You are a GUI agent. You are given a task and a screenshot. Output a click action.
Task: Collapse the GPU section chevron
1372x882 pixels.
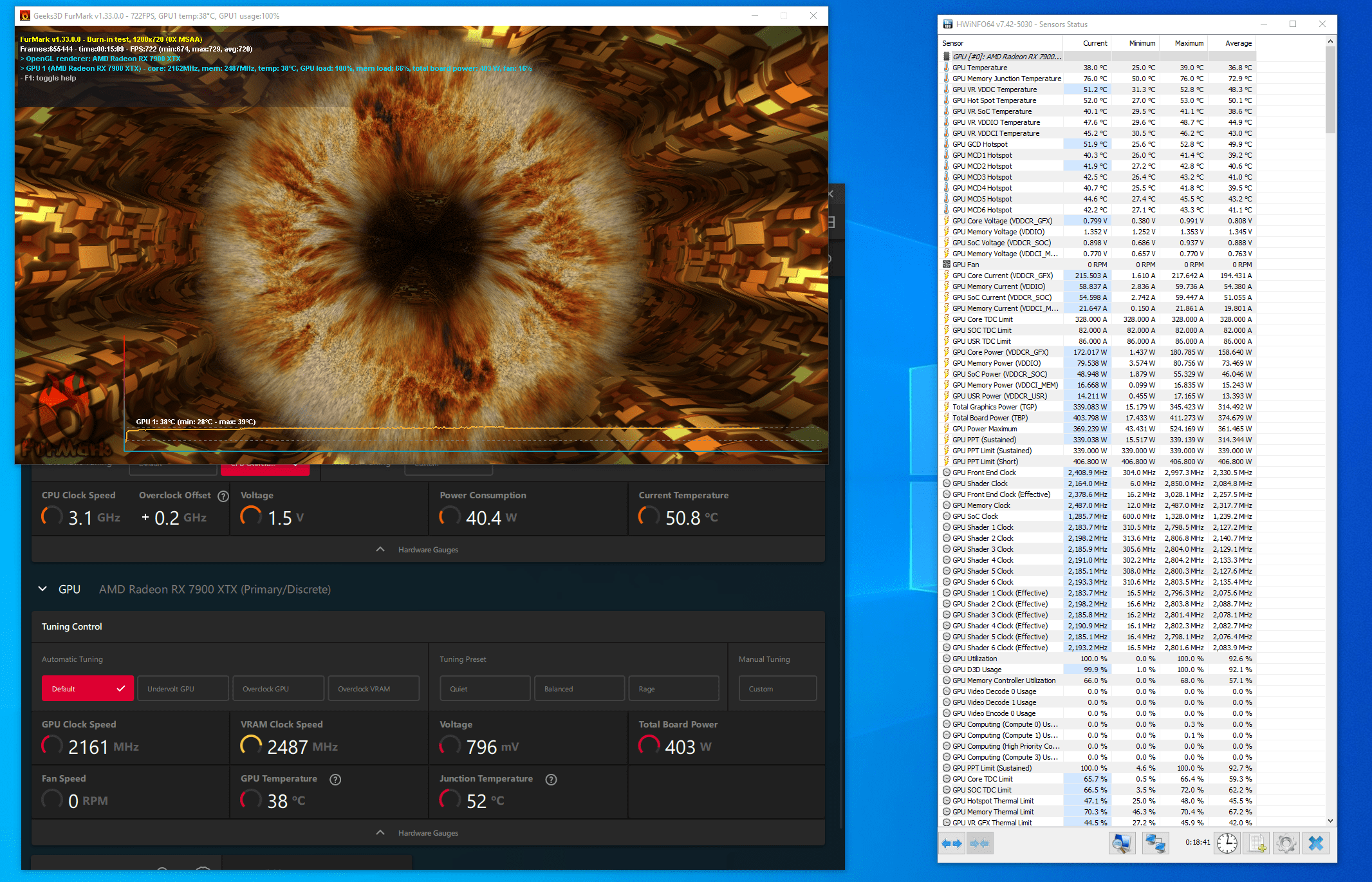(42, 589)
